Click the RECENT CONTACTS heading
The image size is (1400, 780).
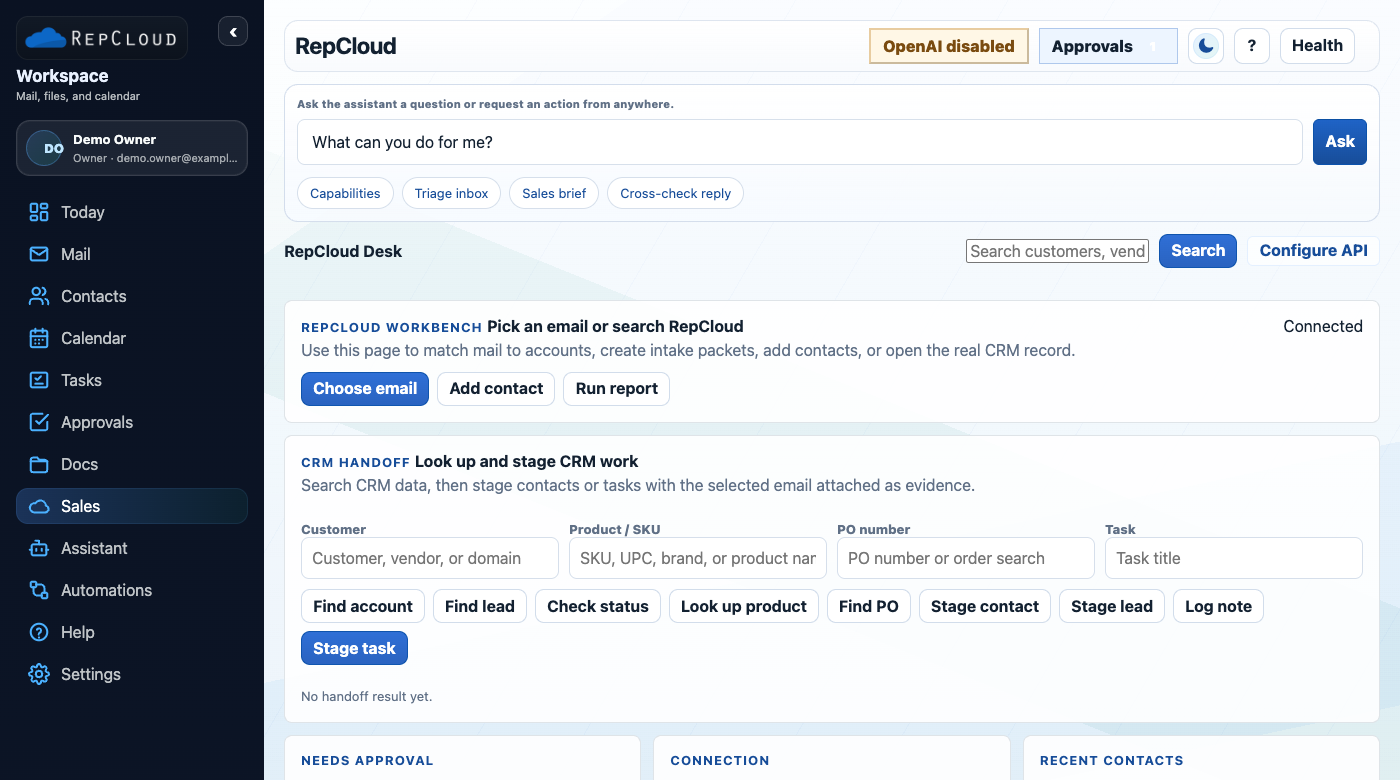pos(1112,761)
